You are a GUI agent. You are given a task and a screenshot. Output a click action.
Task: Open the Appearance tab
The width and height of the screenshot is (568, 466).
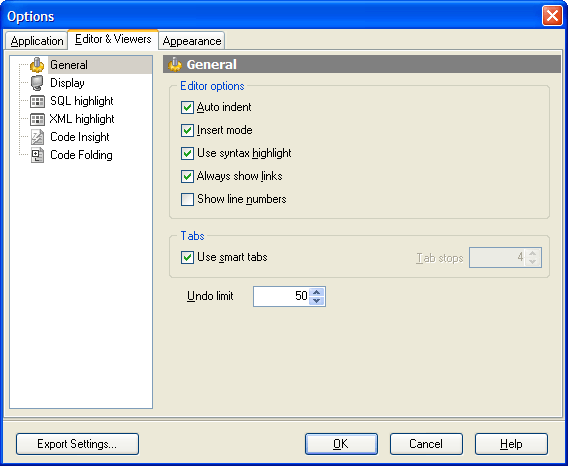(x=192, y=41)
